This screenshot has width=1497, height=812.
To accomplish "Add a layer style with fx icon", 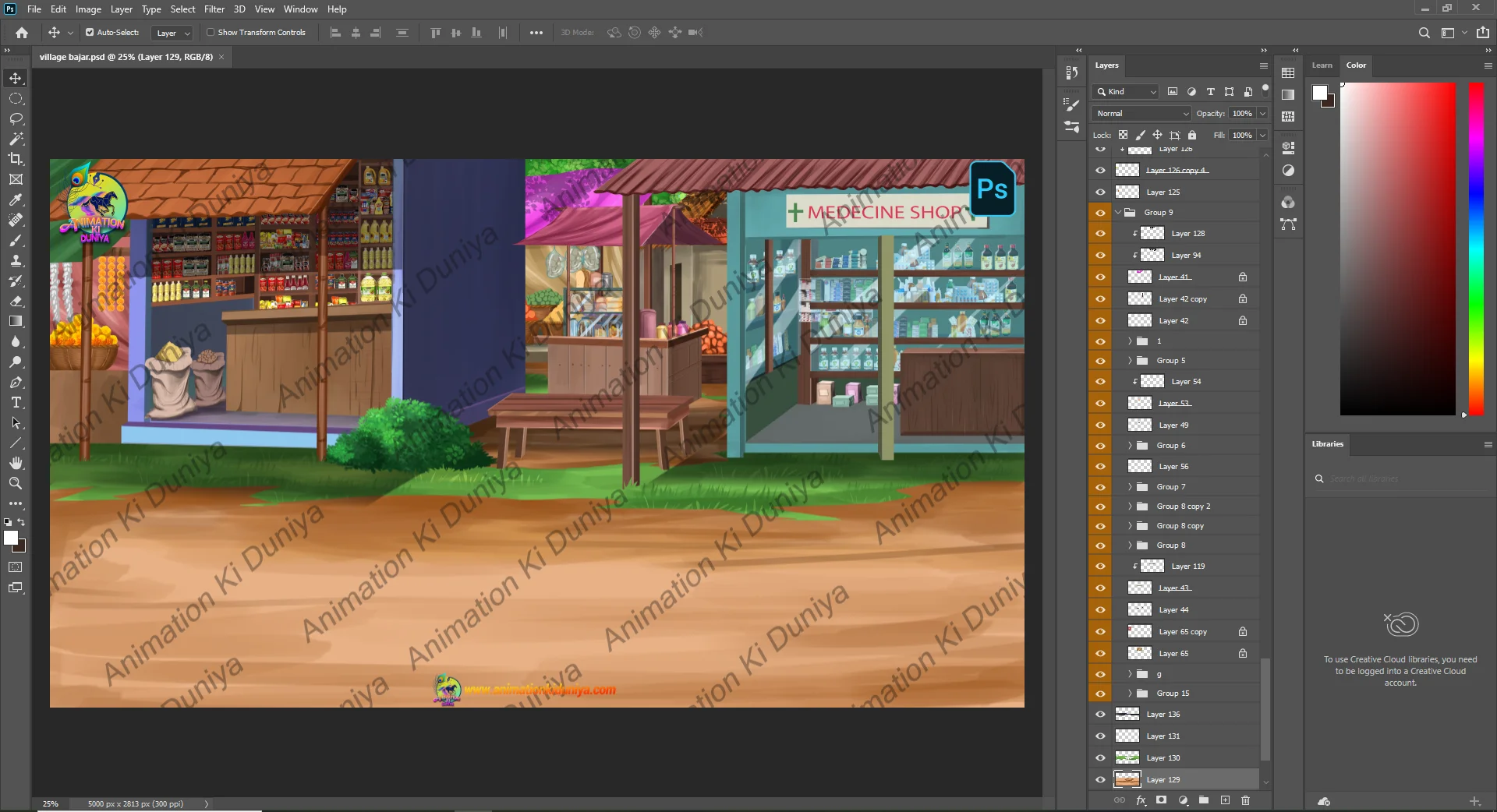I will coord(1141,800).
